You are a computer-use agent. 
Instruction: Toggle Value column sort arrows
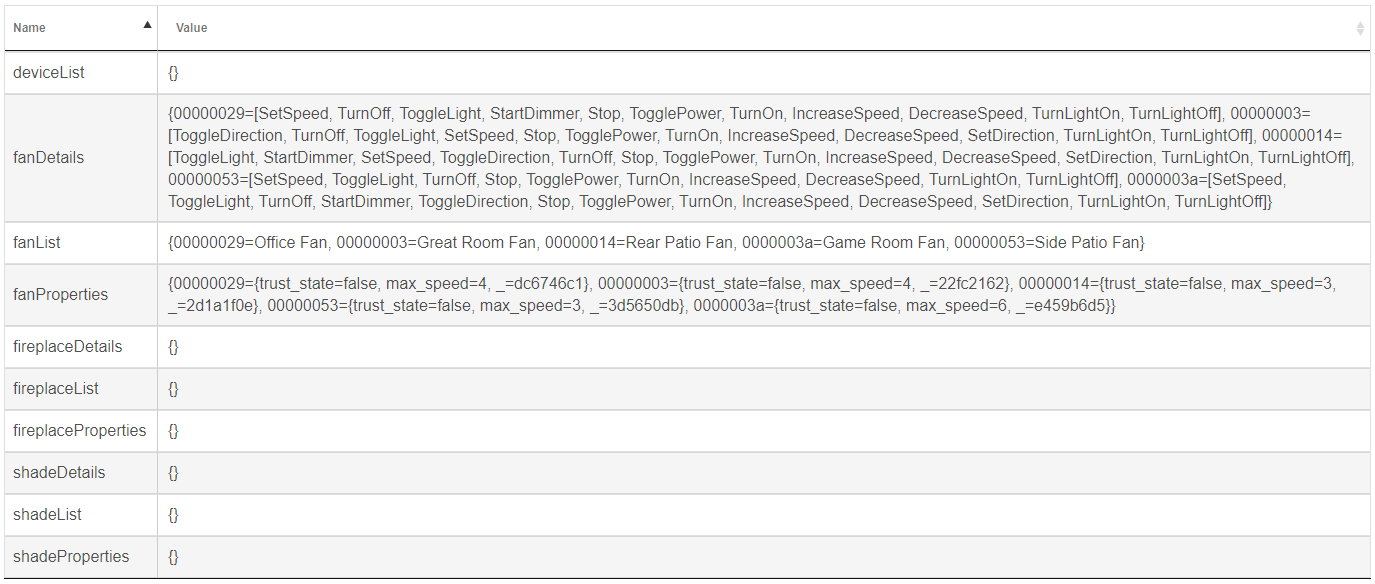click(1360, 28)
